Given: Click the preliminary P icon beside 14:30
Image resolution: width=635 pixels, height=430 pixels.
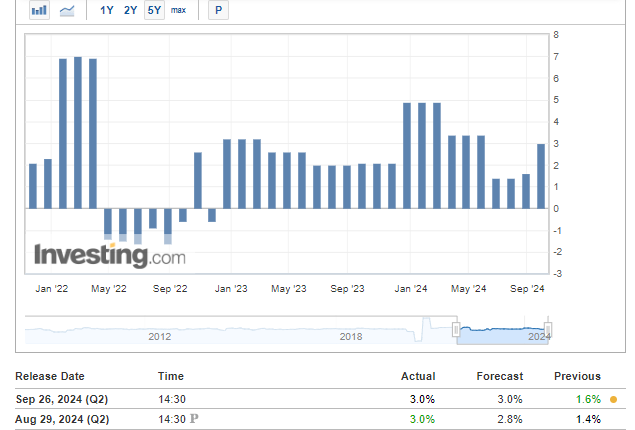Looking at the screenshot, I should [193, 419].
